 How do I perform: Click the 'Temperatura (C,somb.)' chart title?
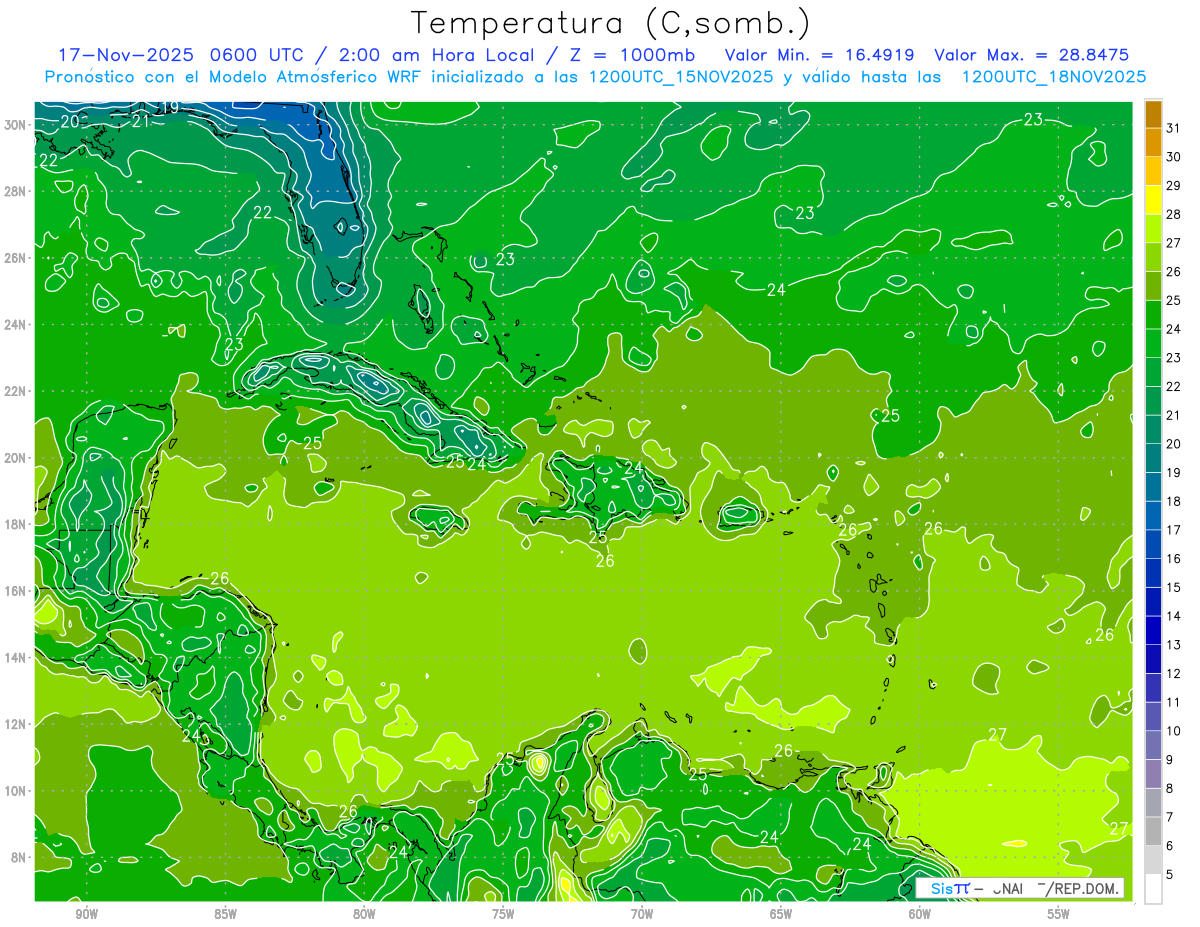pyautogui.click(x=611, y=23)
